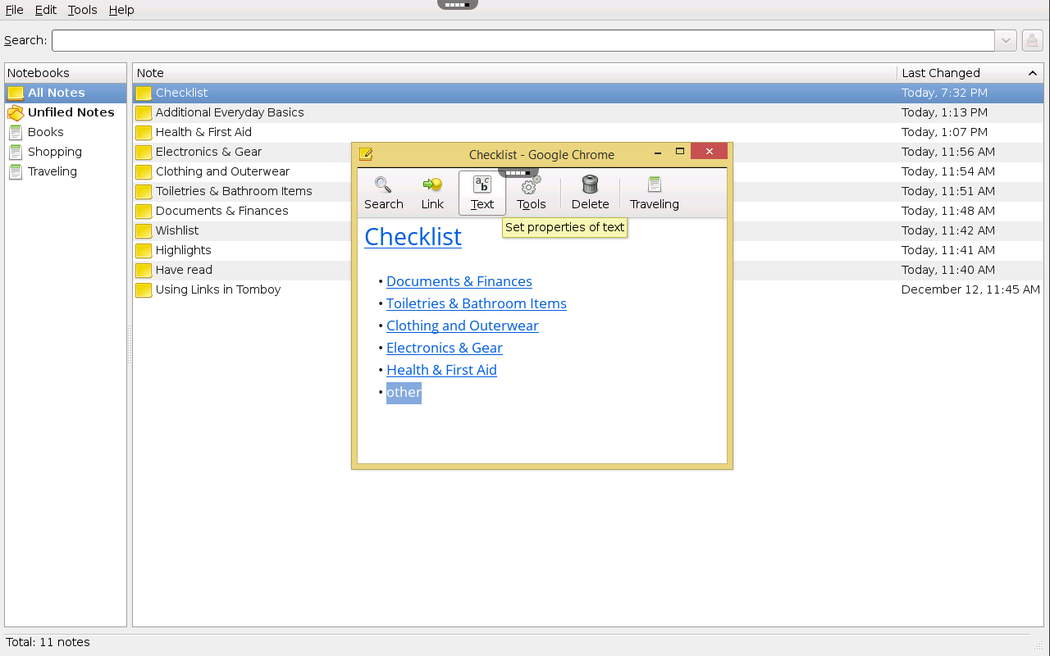Click the Search magnifier icon in note toolbar
The height and width of the screenshot is (656, 1050).
(x=383, y=186)
